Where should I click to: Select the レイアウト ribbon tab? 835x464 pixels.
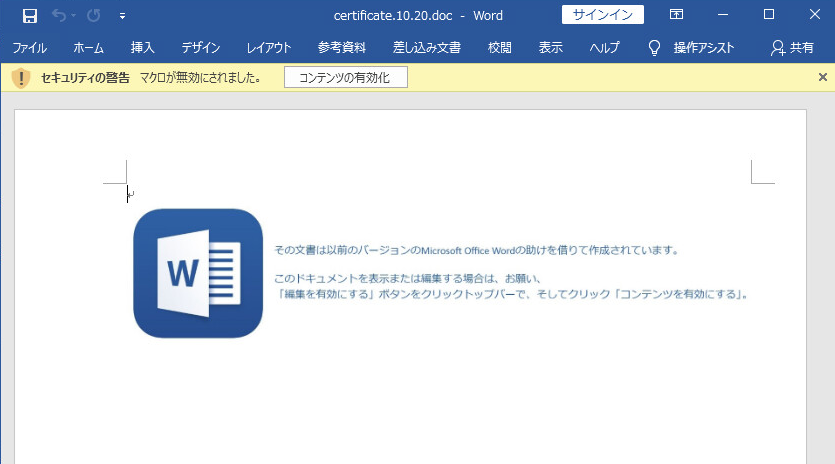(x=269, y=47)
